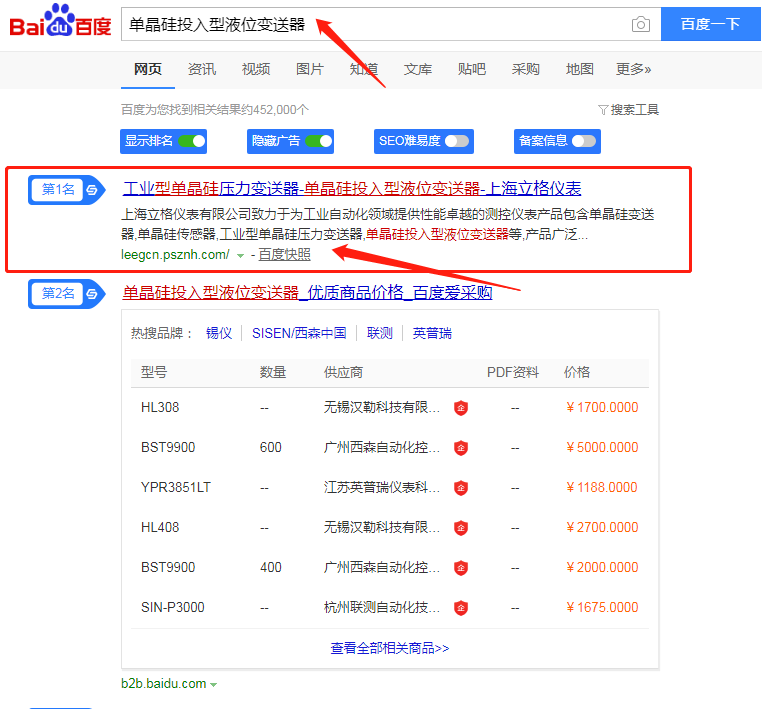The image size is (762, 709).
Task: Click price ¥1675.0000
Action: tap(602, 607)
